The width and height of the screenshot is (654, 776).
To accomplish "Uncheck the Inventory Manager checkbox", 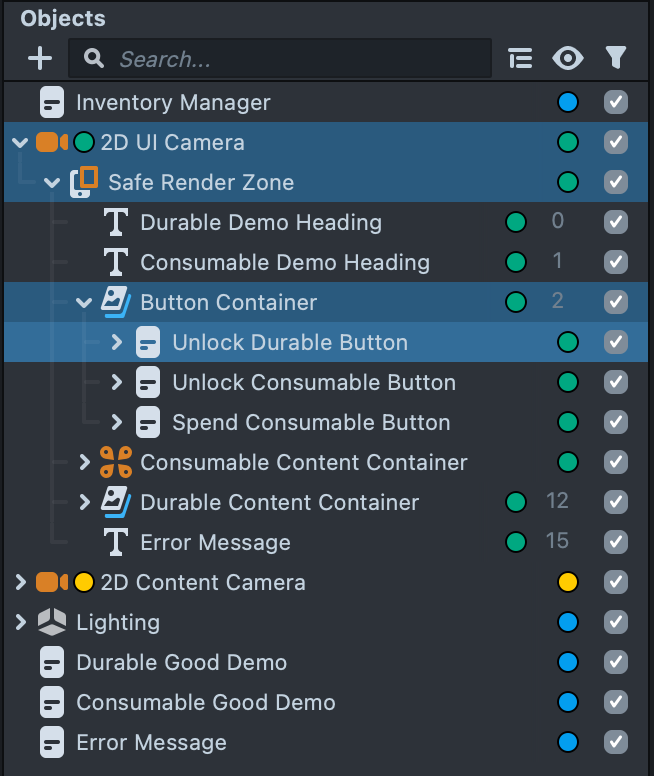I will (x=616, y=102).
